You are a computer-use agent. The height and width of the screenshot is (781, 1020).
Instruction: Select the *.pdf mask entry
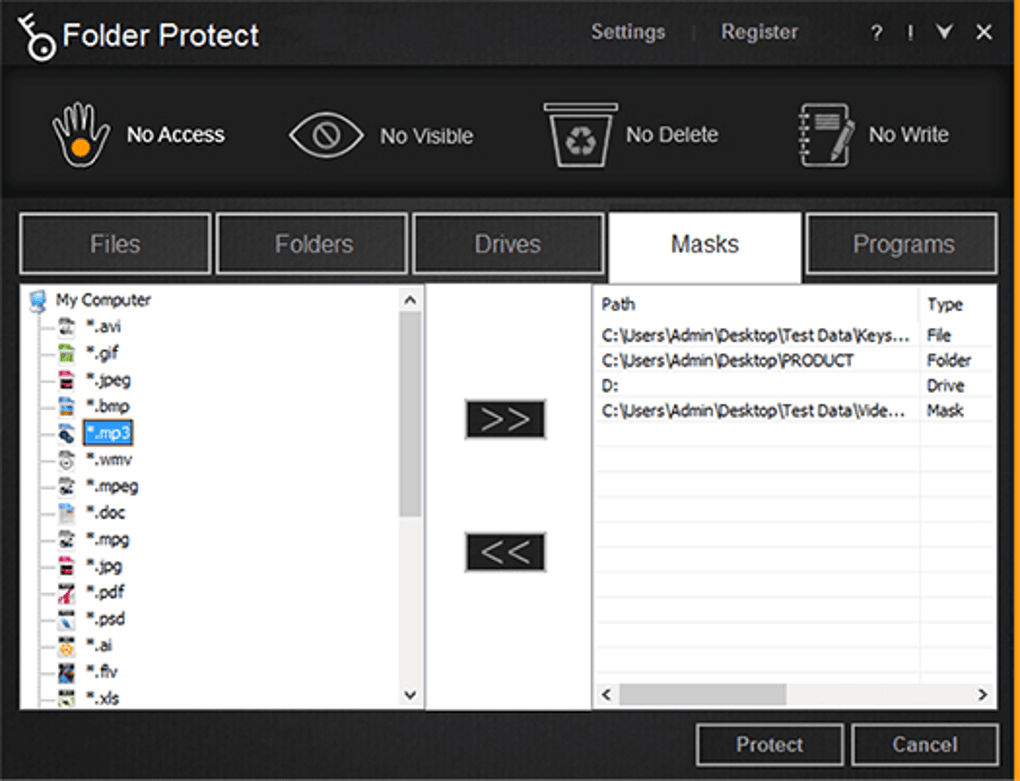coord(104,592)
